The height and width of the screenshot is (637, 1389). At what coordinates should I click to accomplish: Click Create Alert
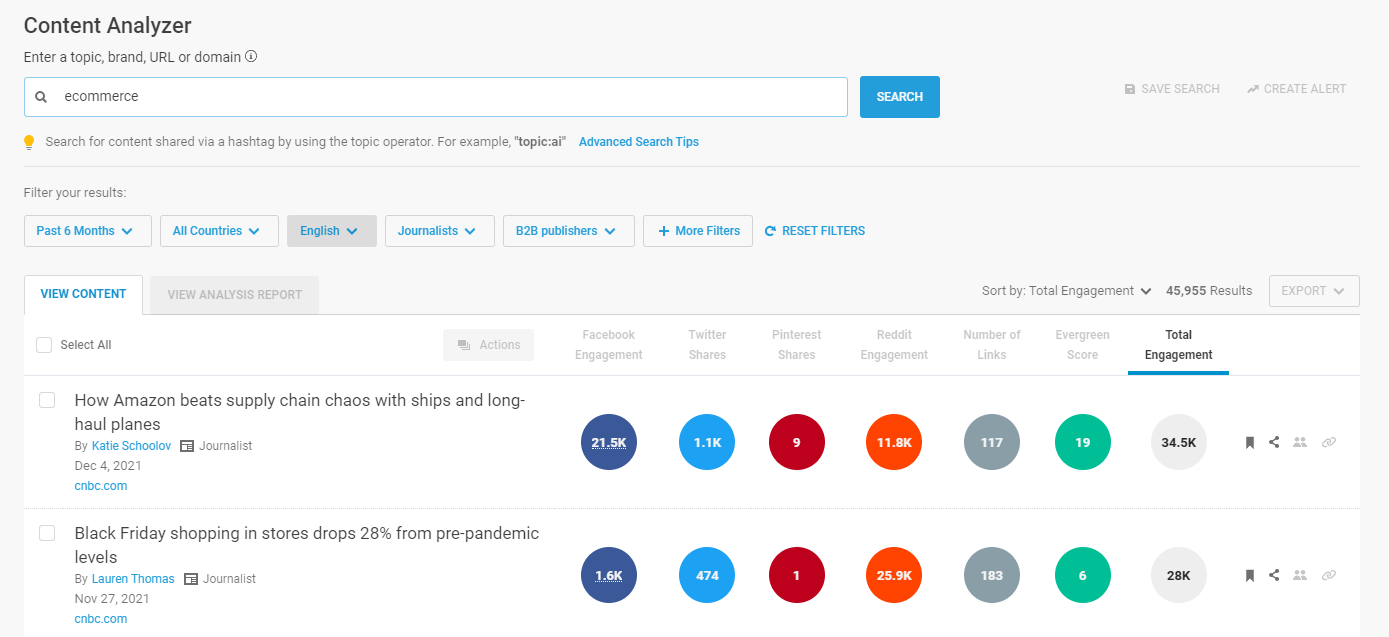click(x=1297, y=89)
